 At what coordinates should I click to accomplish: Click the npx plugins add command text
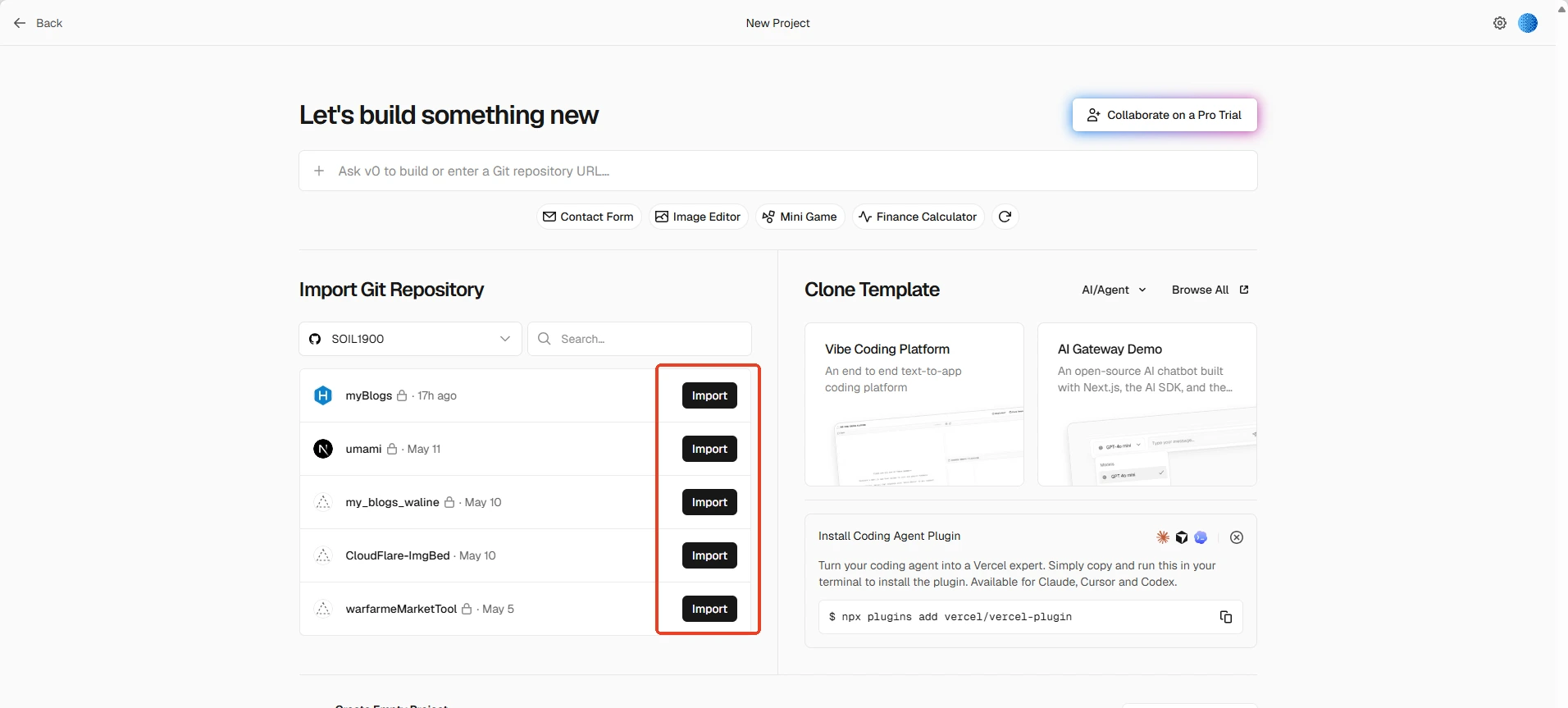[x=950, y=617]
